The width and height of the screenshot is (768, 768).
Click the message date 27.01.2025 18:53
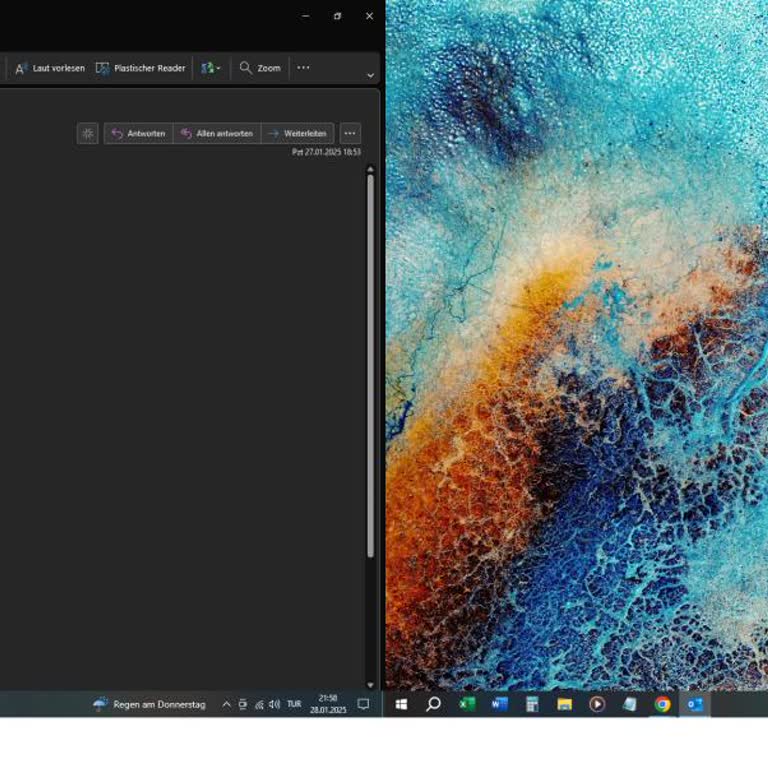pos(327,152)
